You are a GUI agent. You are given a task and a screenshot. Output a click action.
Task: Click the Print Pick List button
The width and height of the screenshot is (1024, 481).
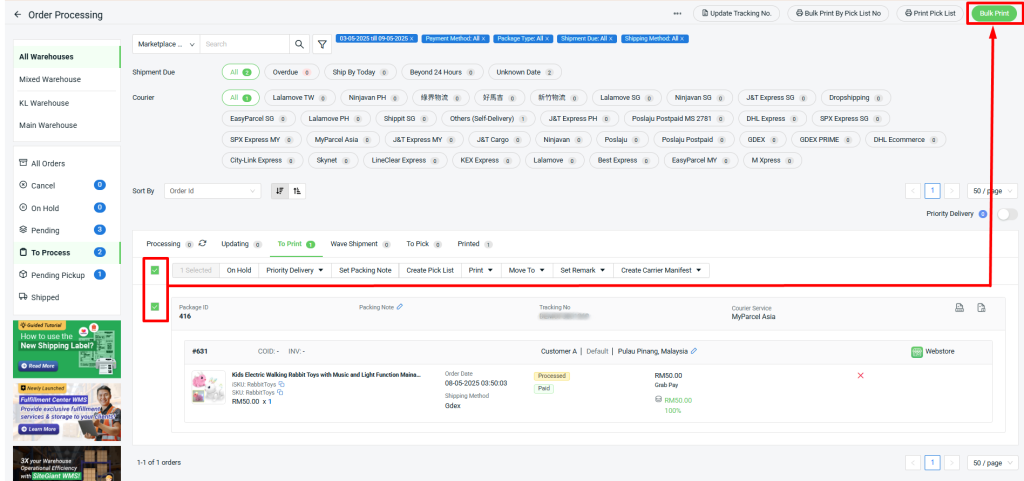[930, 14]
